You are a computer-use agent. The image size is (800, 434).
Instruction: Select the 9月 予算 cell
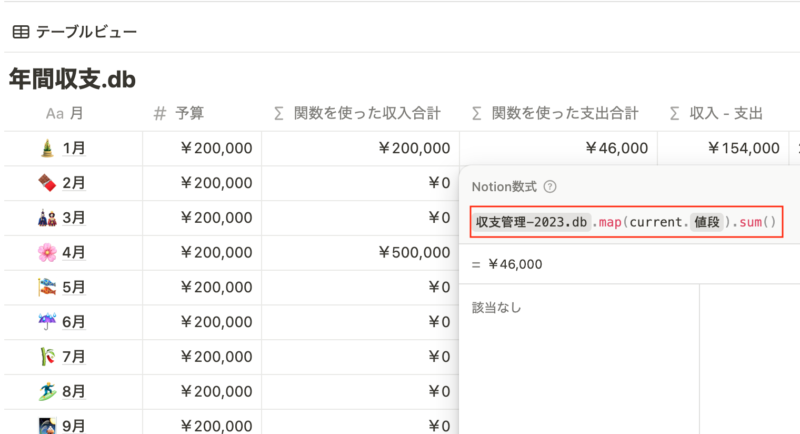point(202,422)
